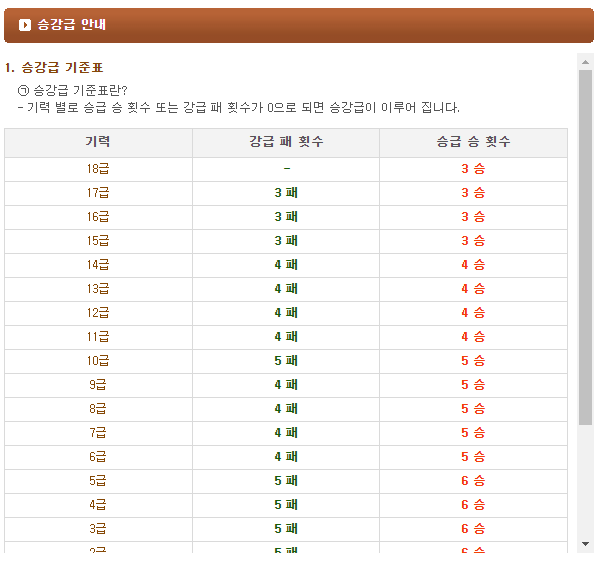Image resolution: width=596 pixels, height=561 pixels.
Task: Select the 14급 rank cell
Action: coord(98,265)
